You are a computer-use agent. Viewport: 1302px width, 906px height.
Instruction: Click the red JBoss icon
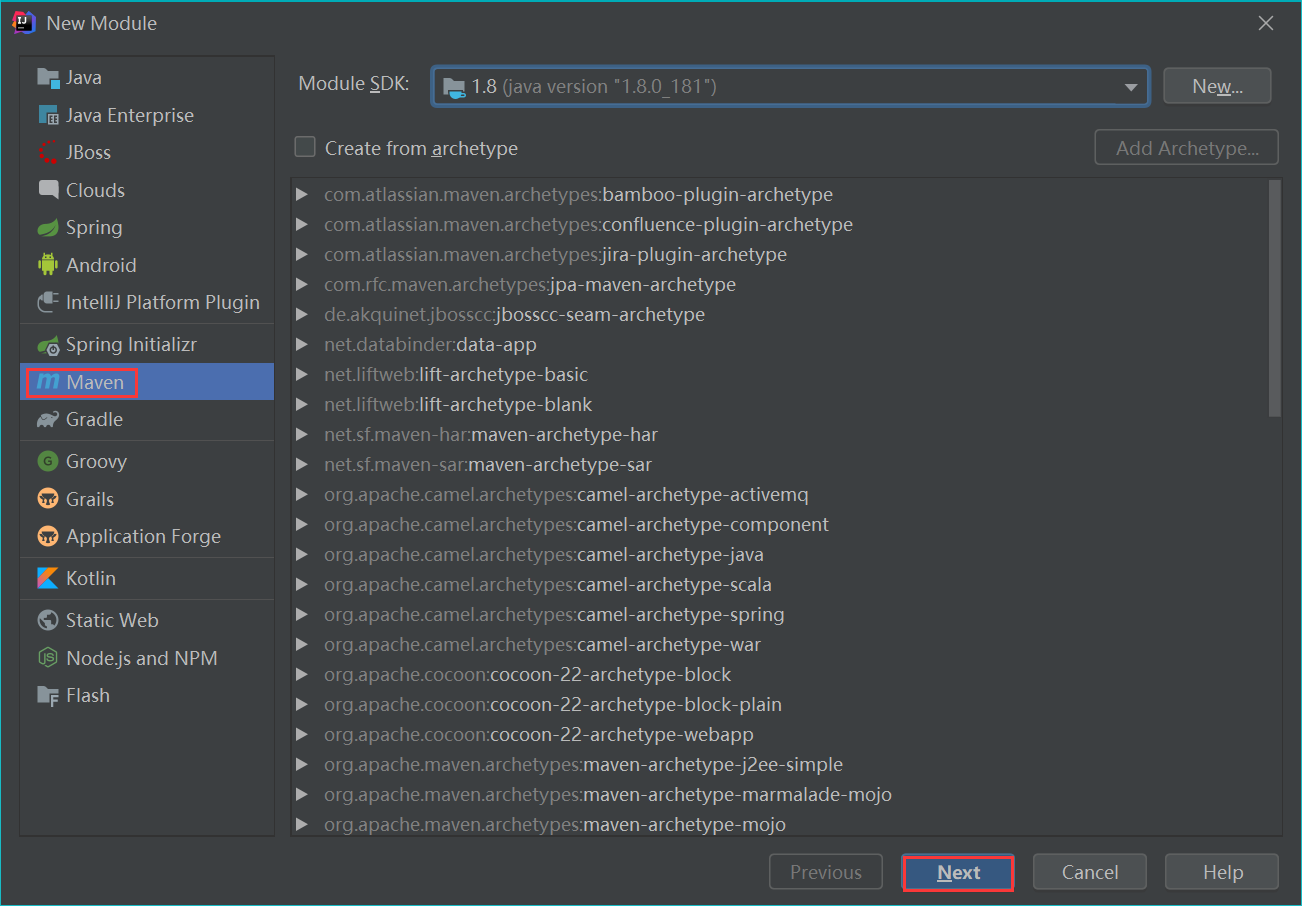coord(48,153)
